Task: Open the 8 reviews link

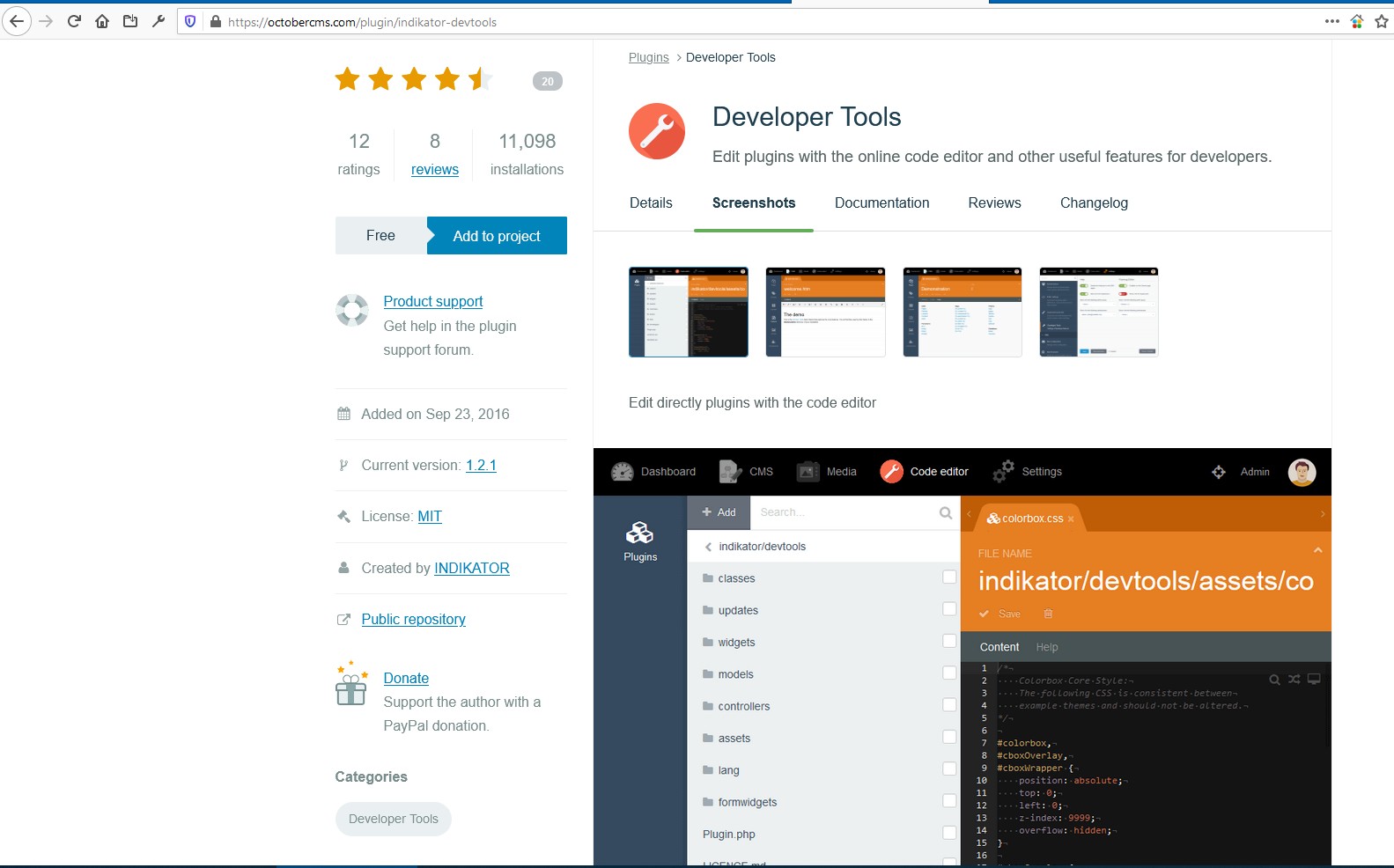Action: 434,169
